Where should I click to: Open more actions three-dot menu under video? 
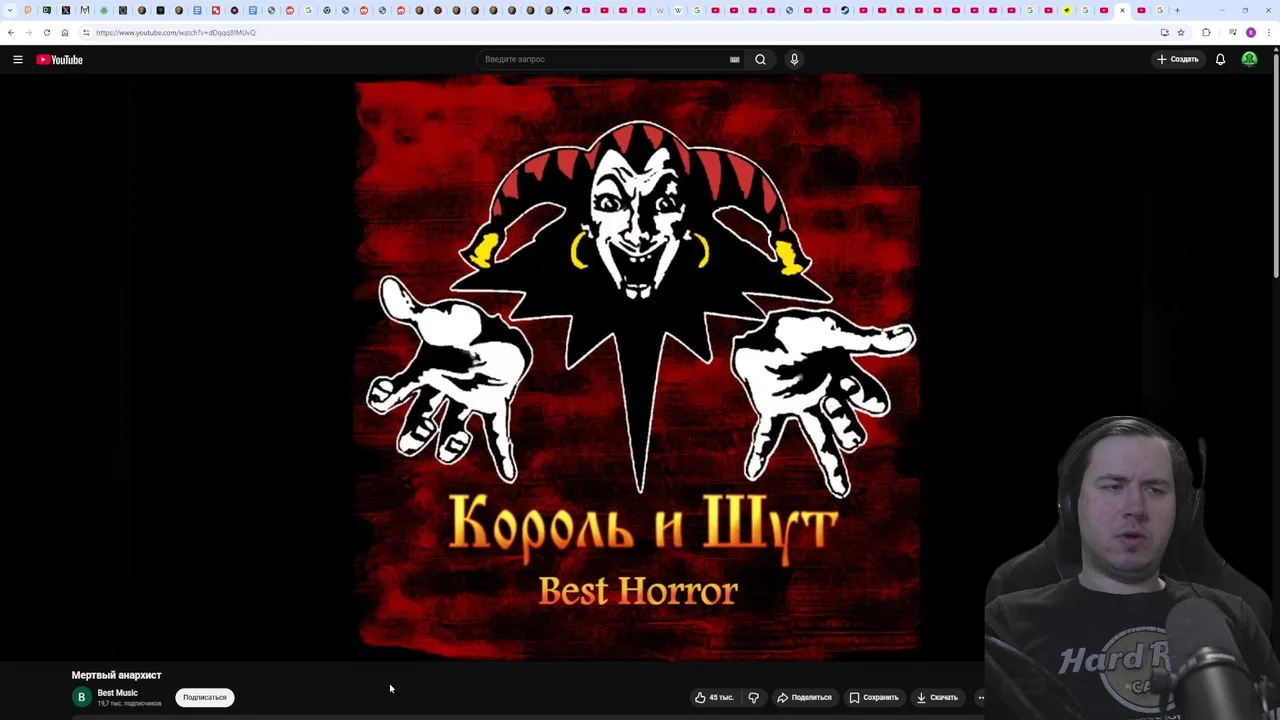point(981,697)
